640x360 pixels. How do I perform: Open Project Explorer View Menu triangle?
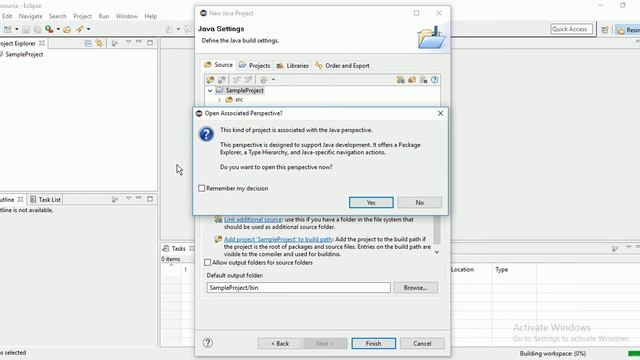click(128, 42)
